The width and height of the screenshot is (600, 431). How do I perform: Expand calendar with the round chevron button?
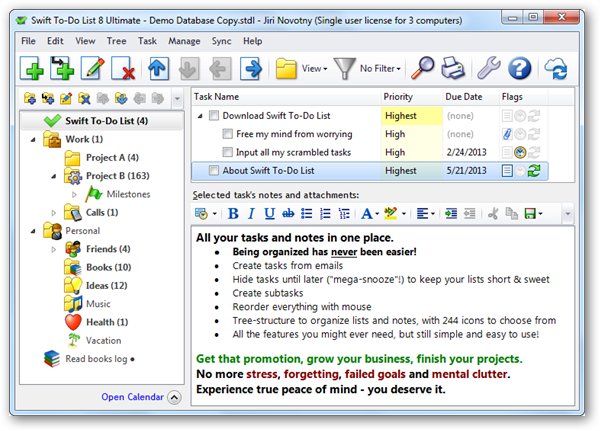click(174, 398)
